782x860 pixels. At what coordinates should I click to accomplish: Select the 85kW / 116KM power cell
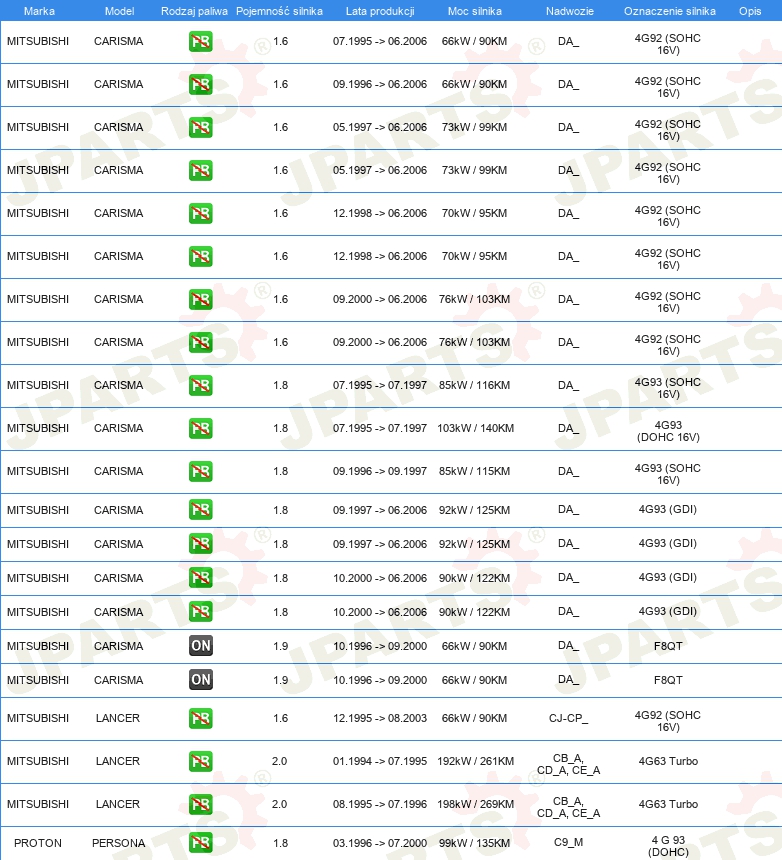(474, 386)
